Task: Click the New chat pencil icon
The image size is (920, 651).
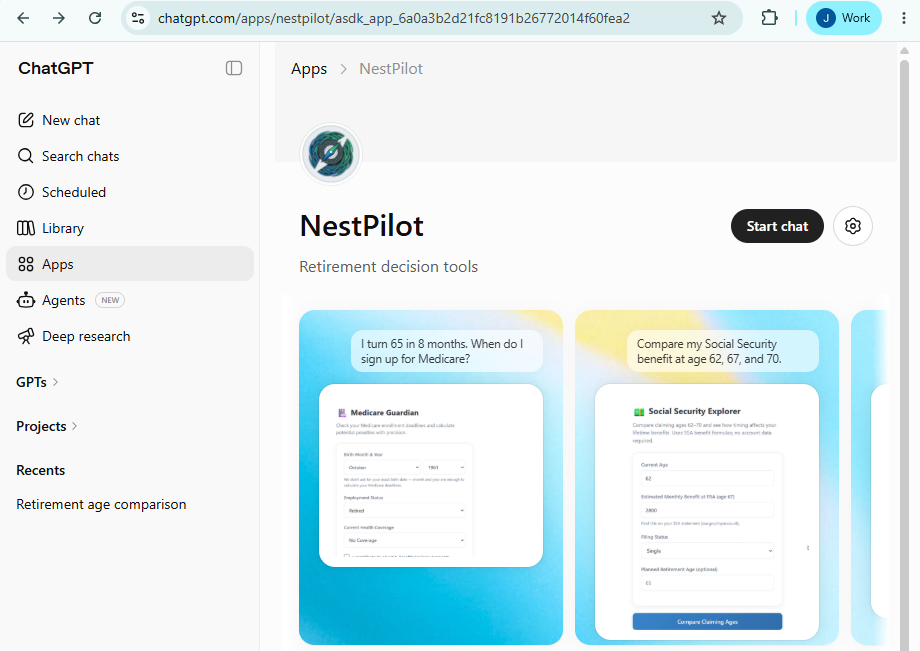Action: pos(26,120)
